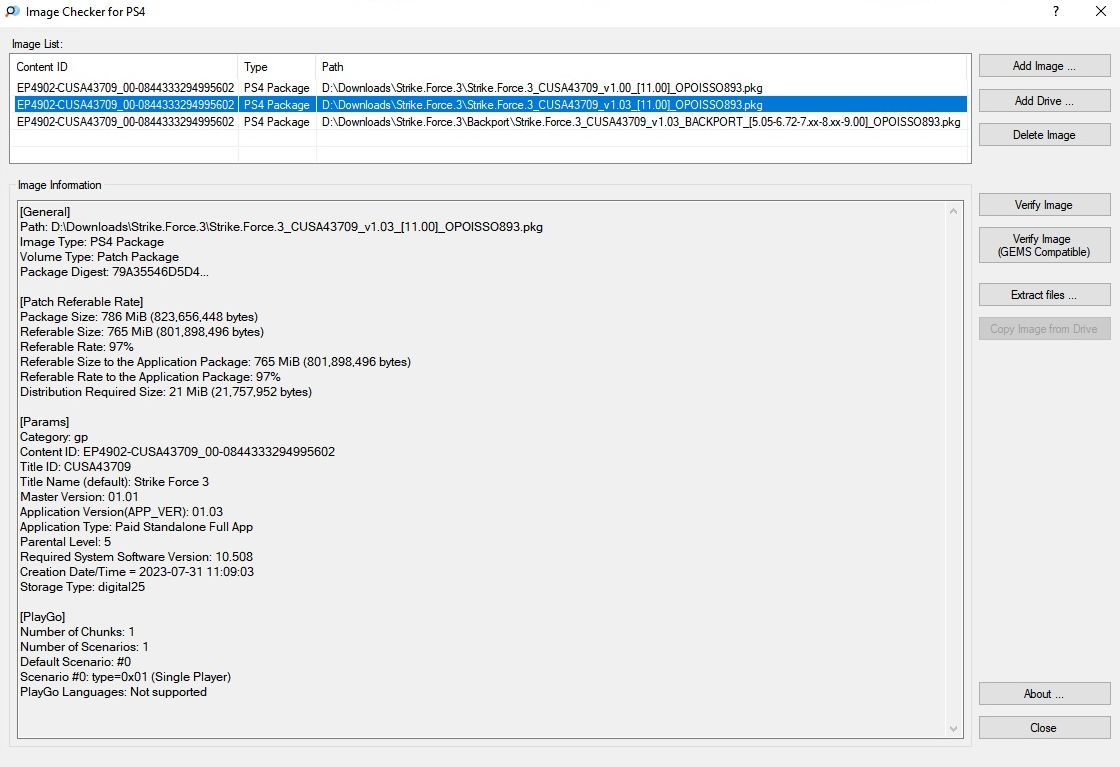Click the info panel scroll up arrow
Screen dimensions: 1120x767
(x=954, y=211)
